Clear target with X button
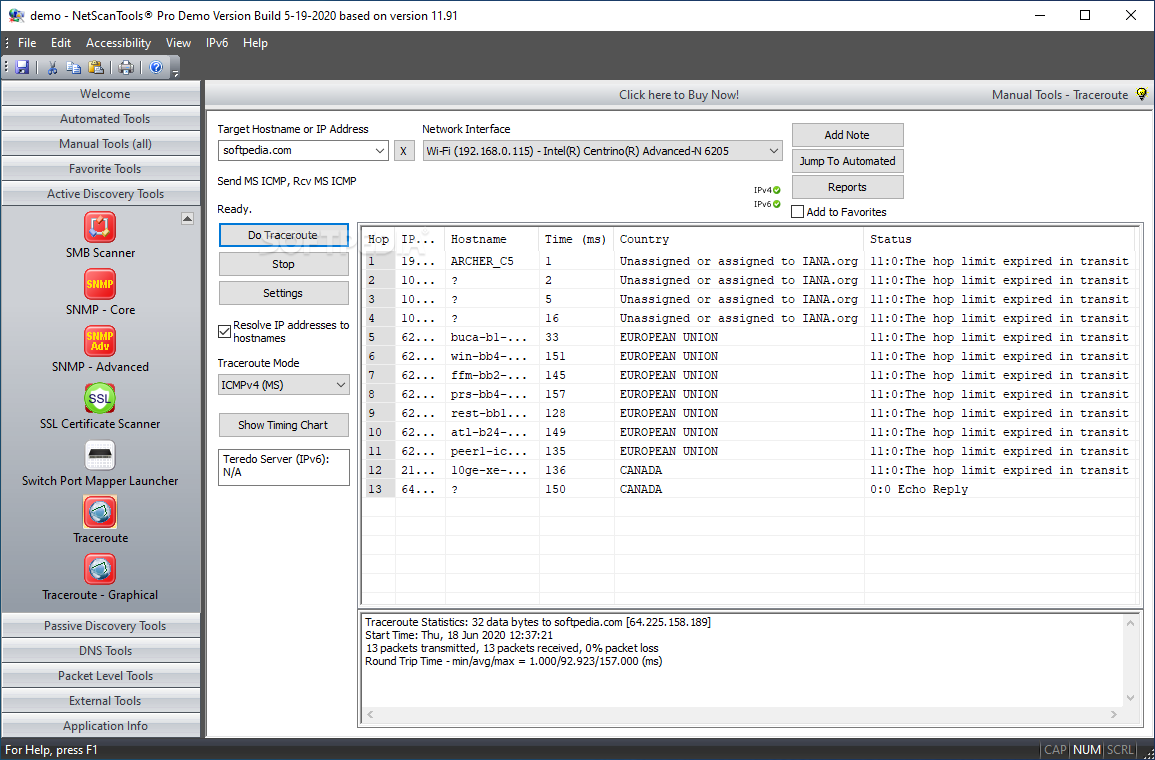The height and width of the screenshot is (760, 1155). pyautogui.click(x=404, y=151)
